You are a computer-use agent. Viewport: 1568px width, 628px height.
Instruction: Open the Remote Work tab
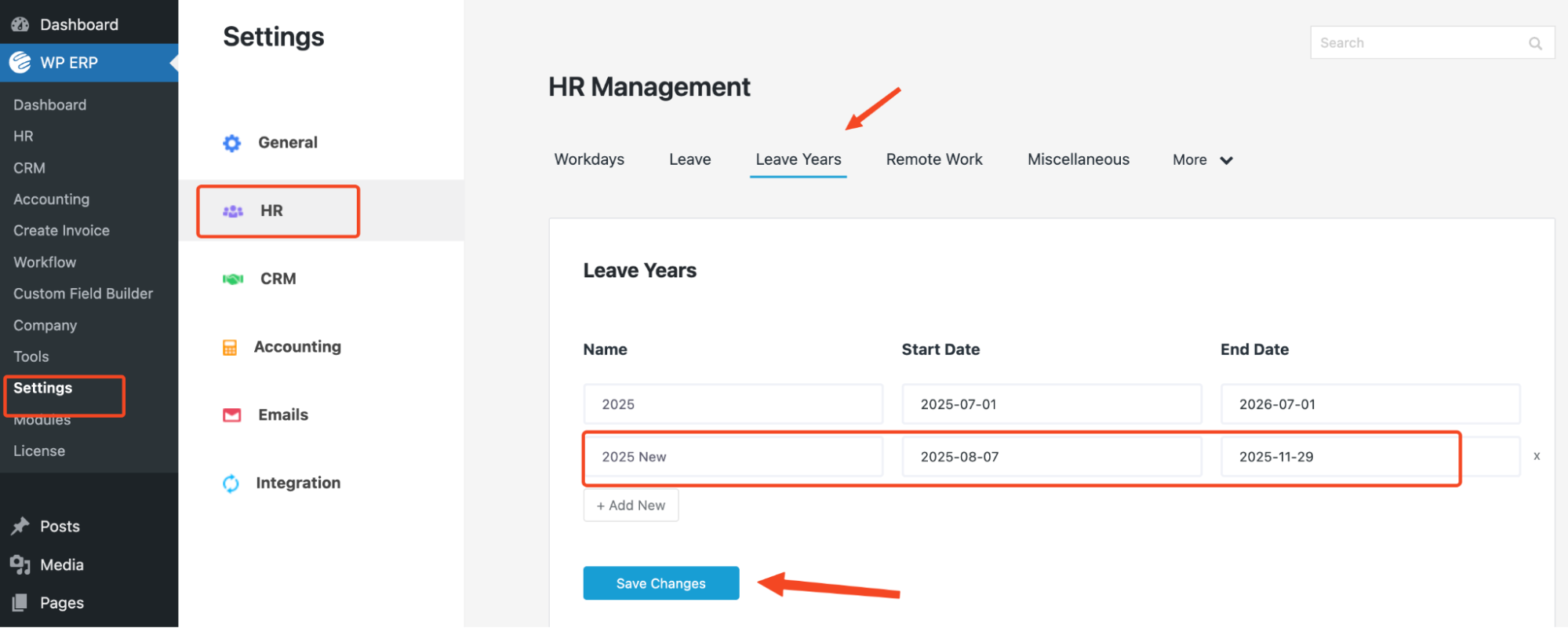coord(934,159)
